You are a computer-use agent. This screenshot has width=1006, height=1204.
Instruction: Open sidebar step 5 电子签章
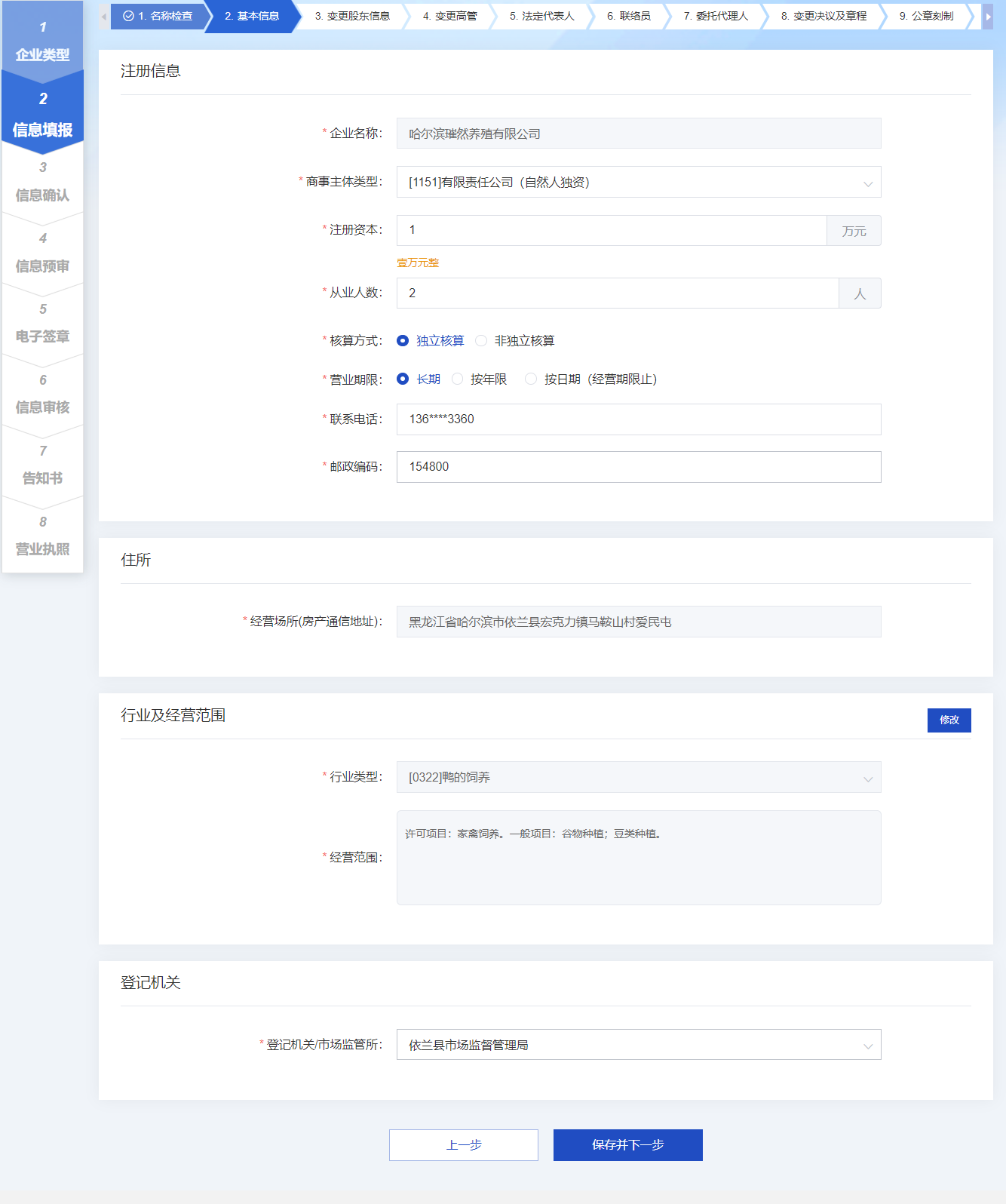click(43, 324)
